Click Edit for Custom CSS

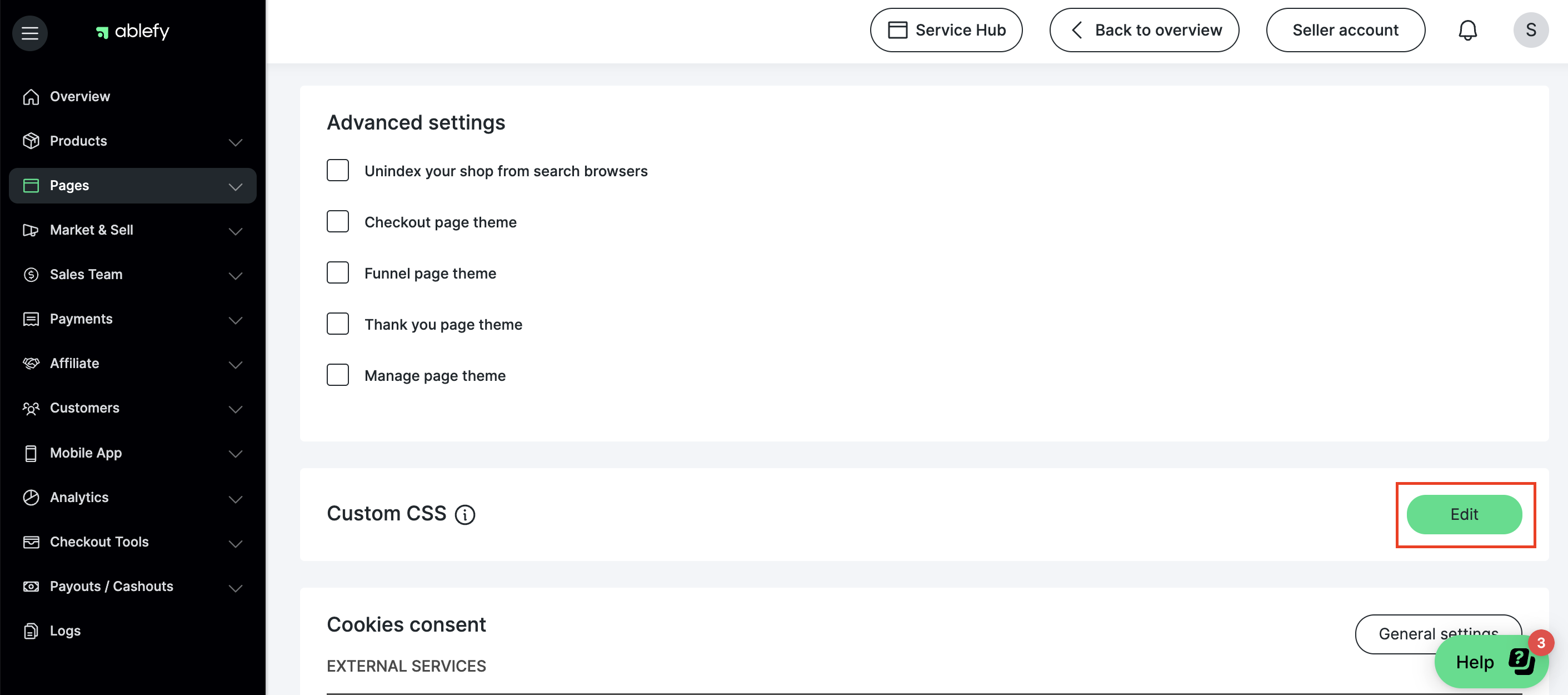click(x=1464, y=514)
